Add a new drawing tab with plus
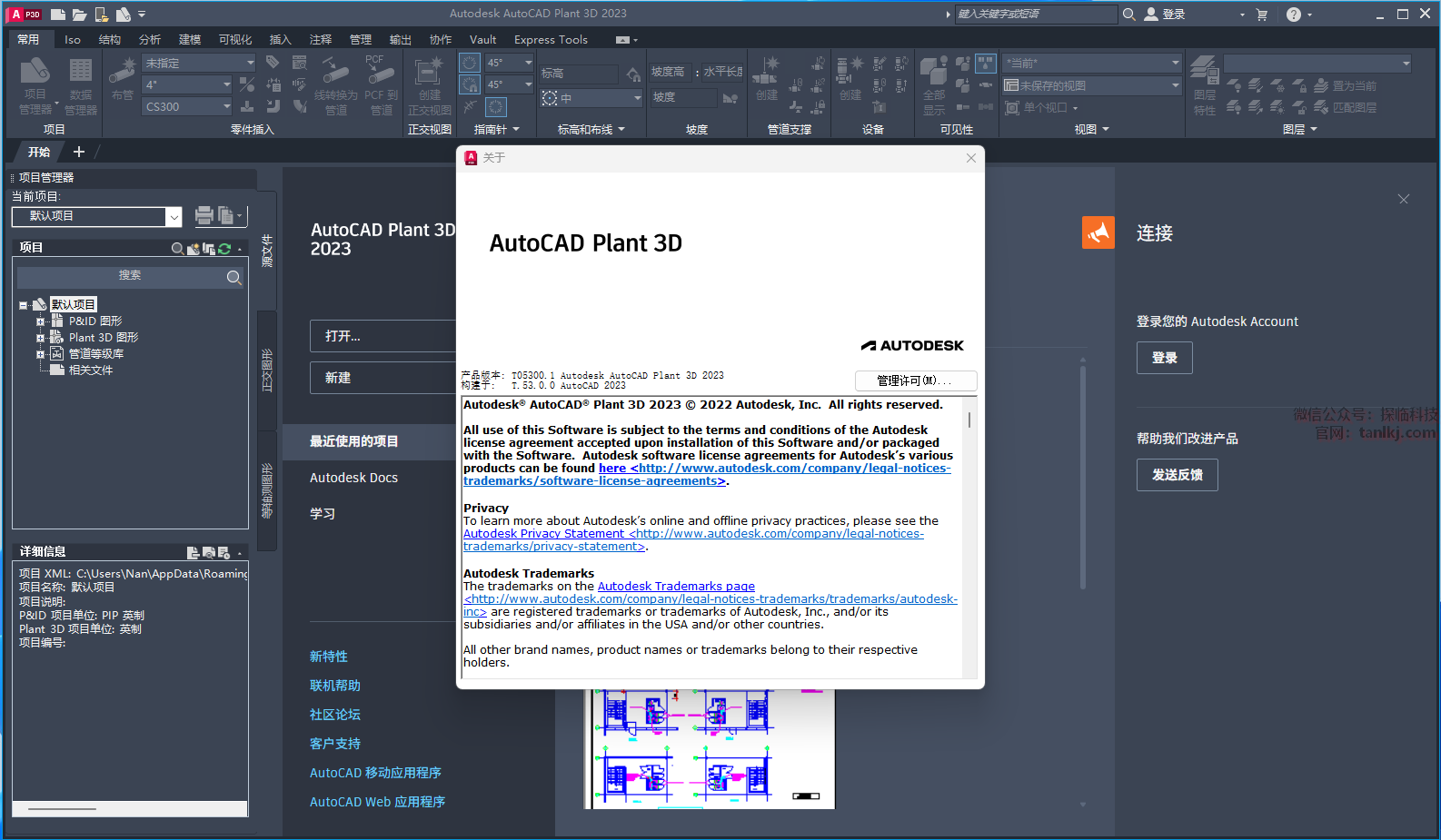1441x840 pixels. click(x=79, y=152)
